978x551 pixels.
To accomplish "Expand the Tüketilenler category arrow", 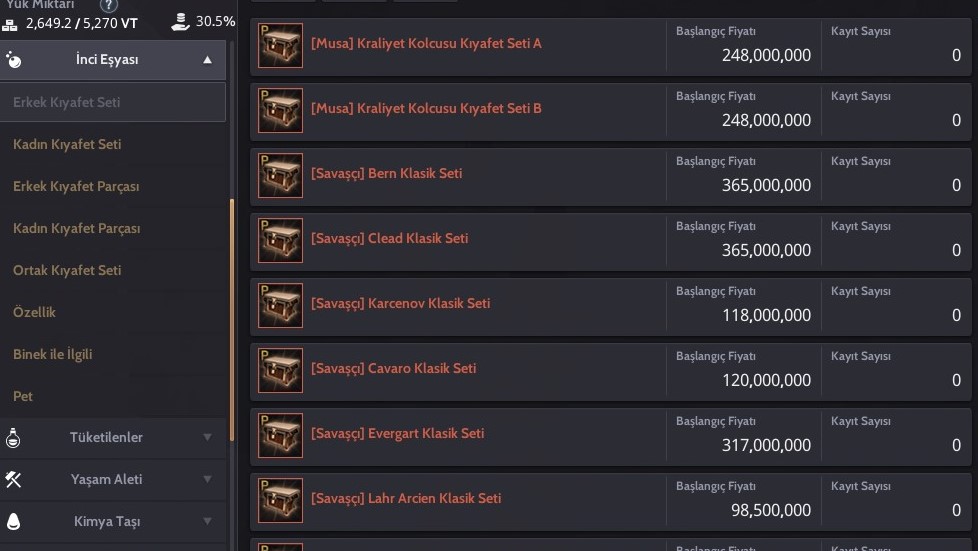I will (x=207, y=437).
